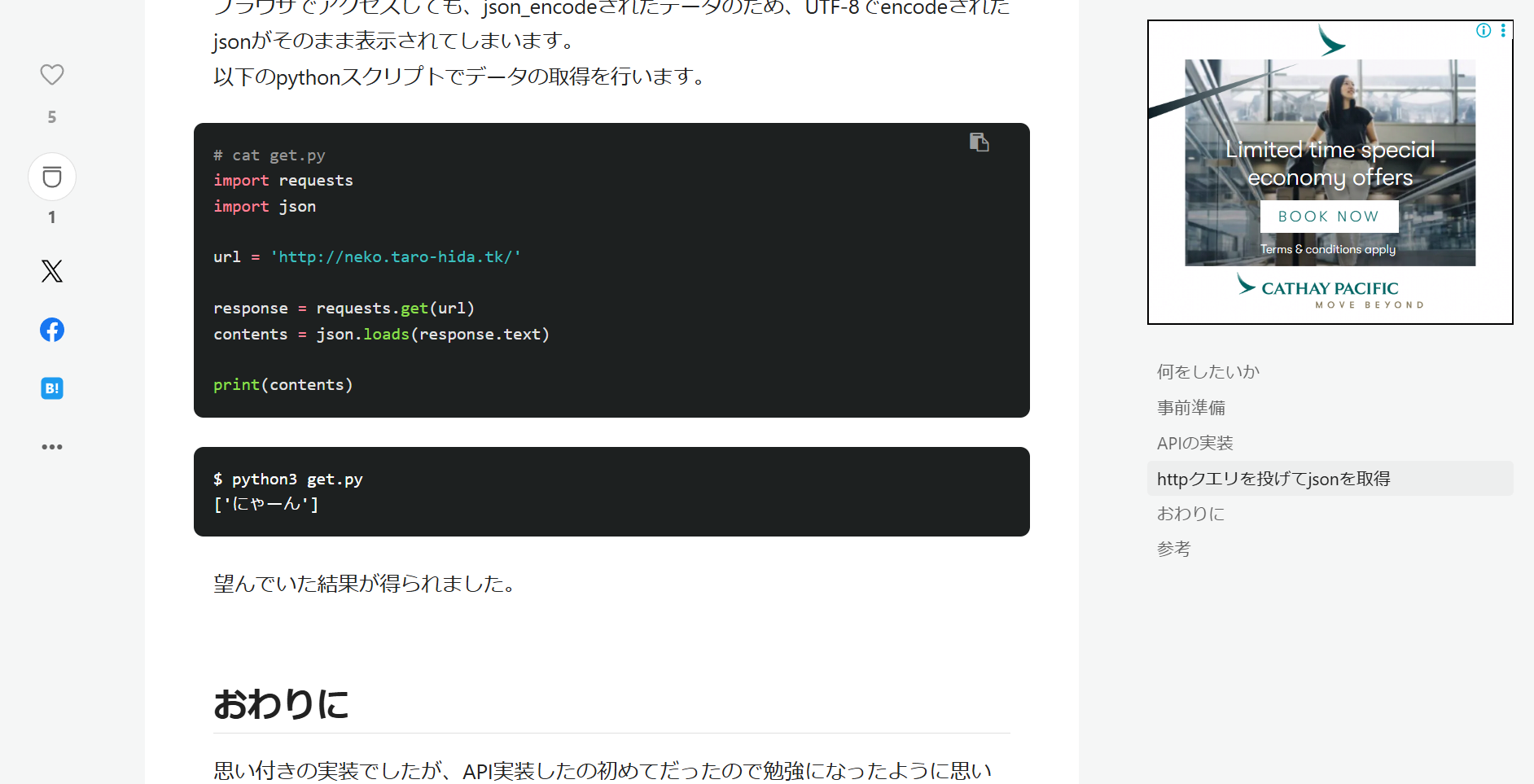Image resolution: width=1534 pixels, height=784 pixels.
Task: Save the article to Pocket
Action: click(x=51, y=177)
